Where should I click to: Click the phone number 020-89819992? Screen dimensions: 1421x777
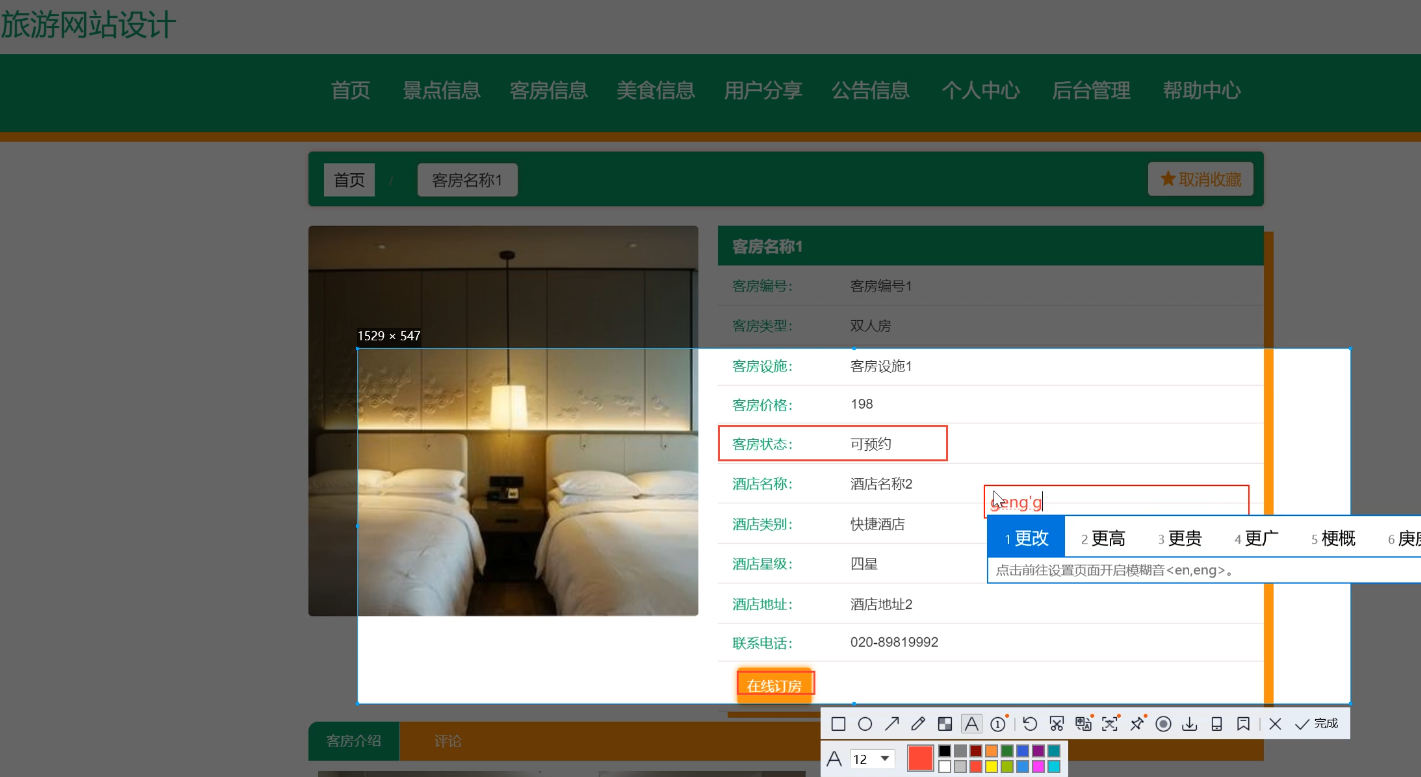pos(894,642)
